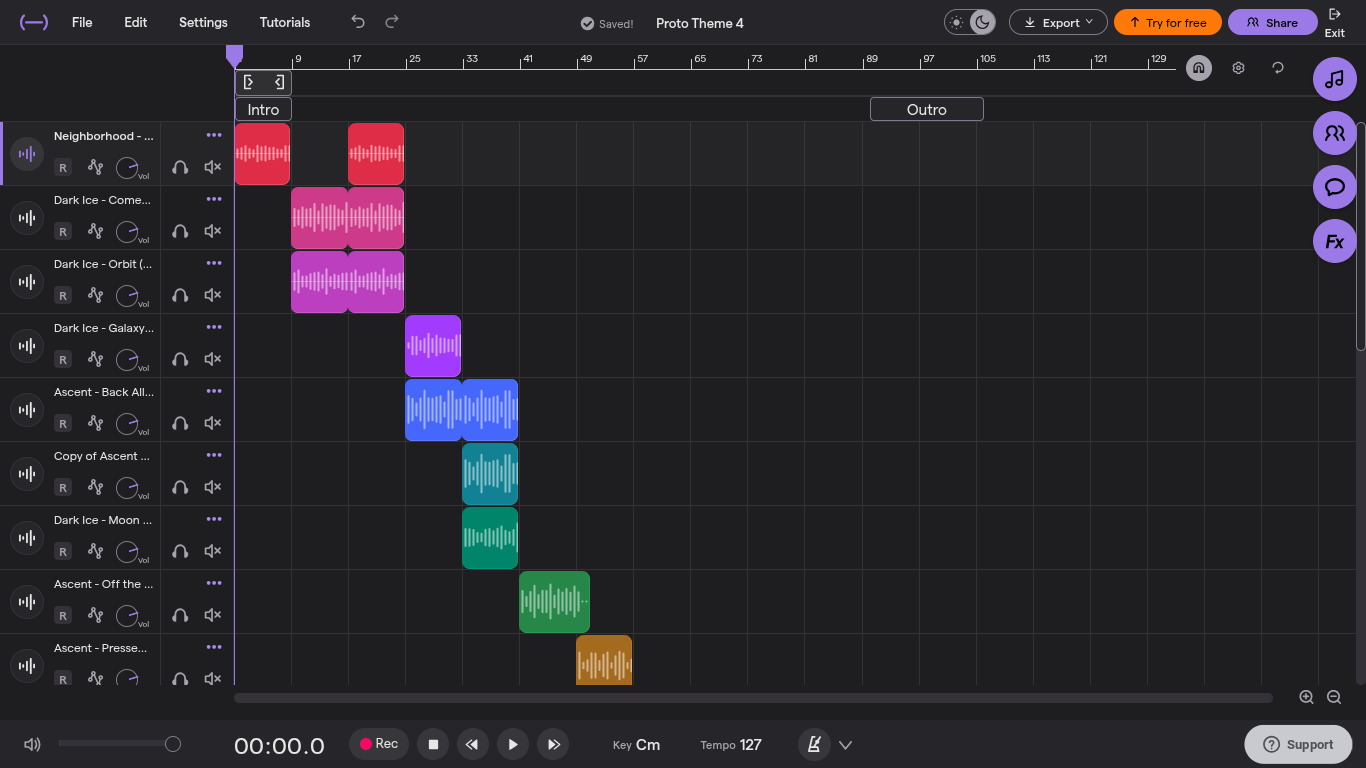Viewport: 1366px width, 768px height.
Task: Zoom in on the timeline
Action: (x=1306, y=697)
